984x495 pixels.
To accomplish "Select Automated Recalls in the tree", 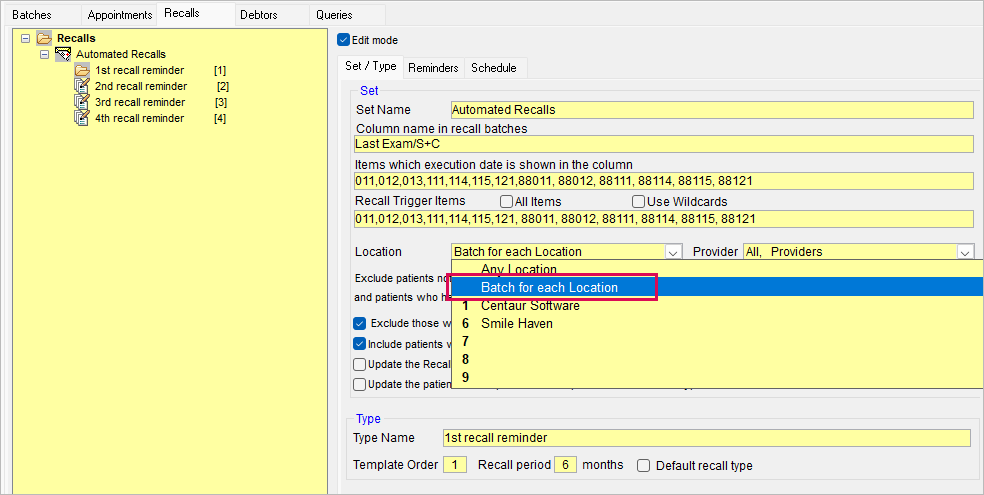I will pos(120,55).
